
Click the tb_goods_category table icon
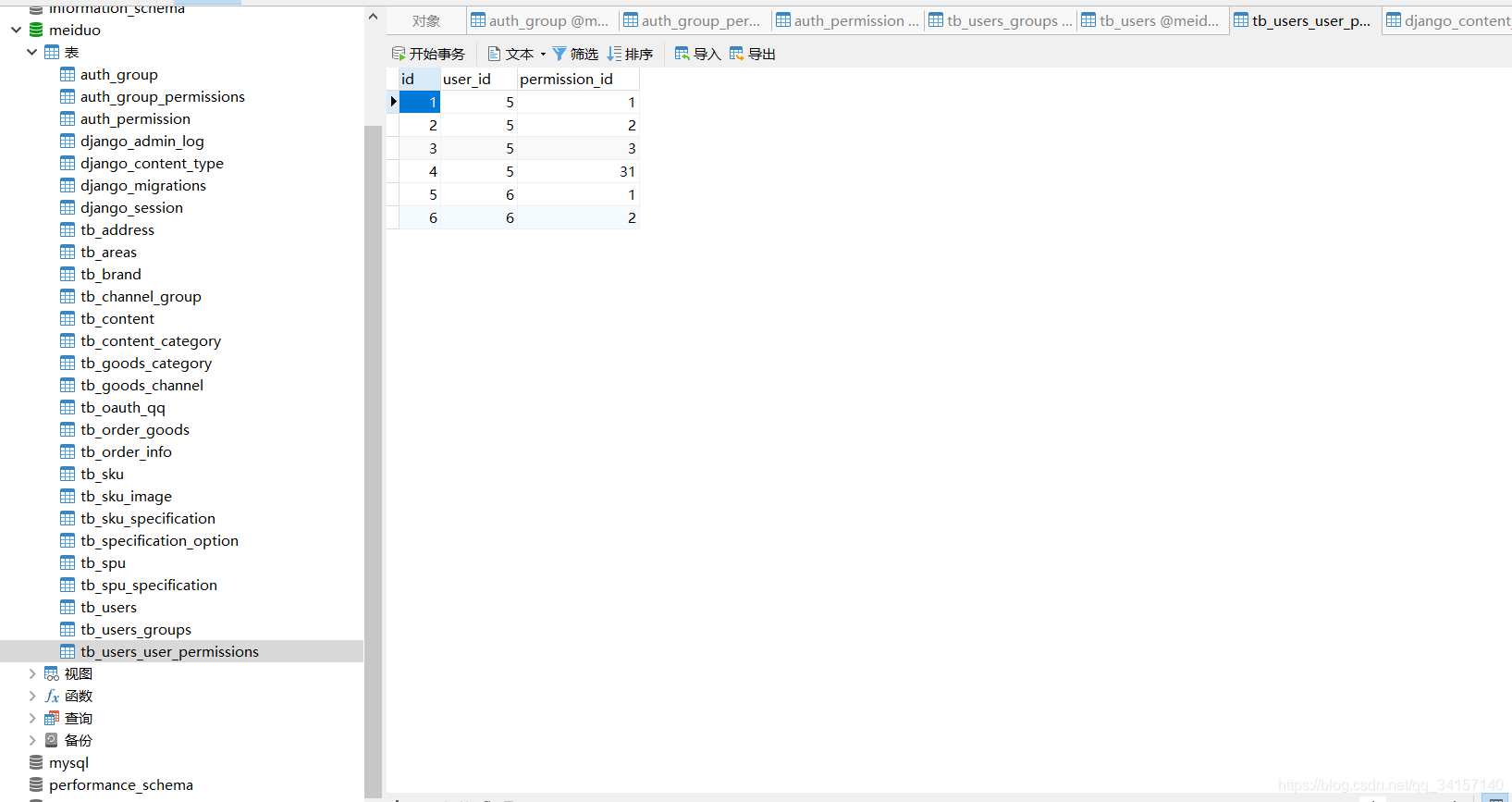(68, 363)
